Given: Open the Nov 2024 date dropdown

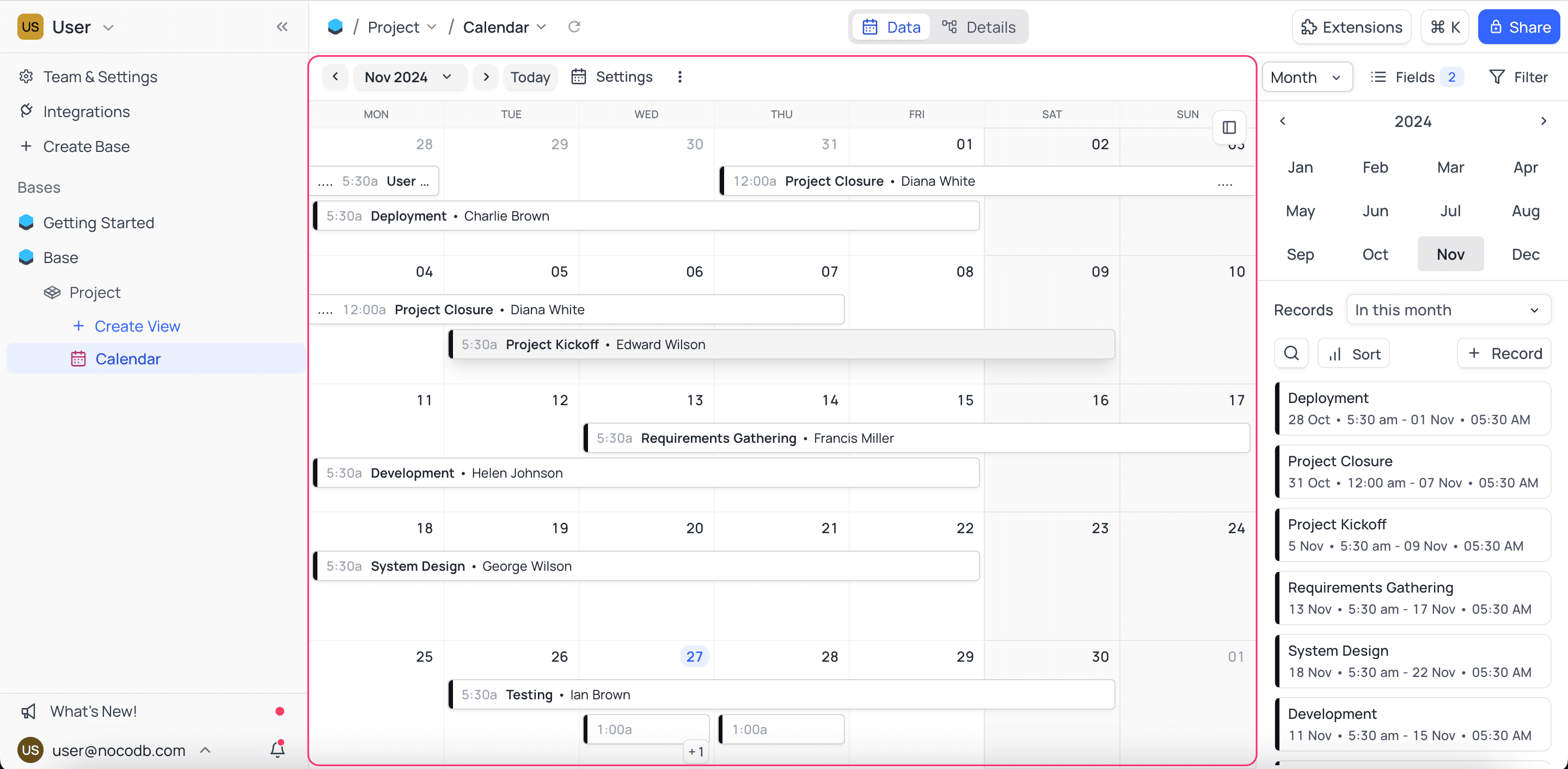Looking at the screenshot, I should 408,77.
